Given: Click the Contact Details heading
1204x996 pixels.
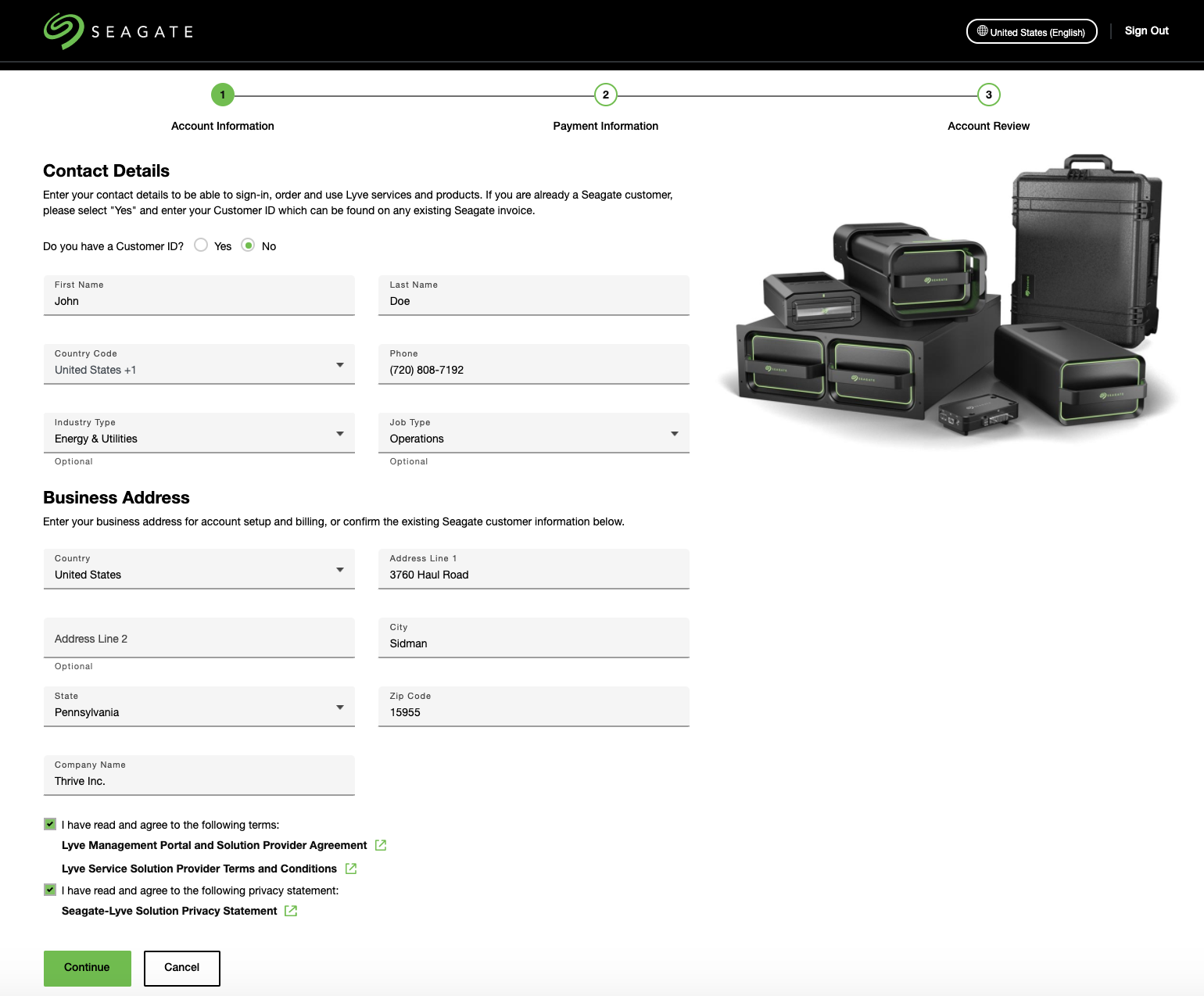Looking at the screenshot, I should coord(106,171).
